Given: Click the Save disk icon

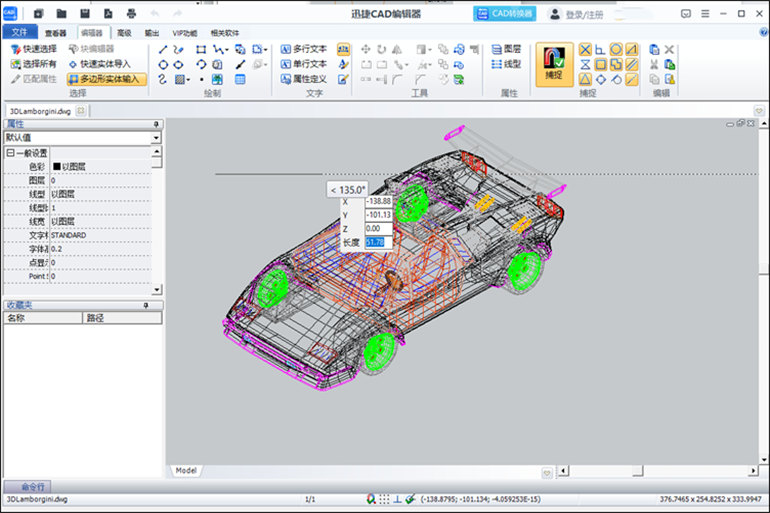Looking at the screenshot, I should tap(85, 14).
